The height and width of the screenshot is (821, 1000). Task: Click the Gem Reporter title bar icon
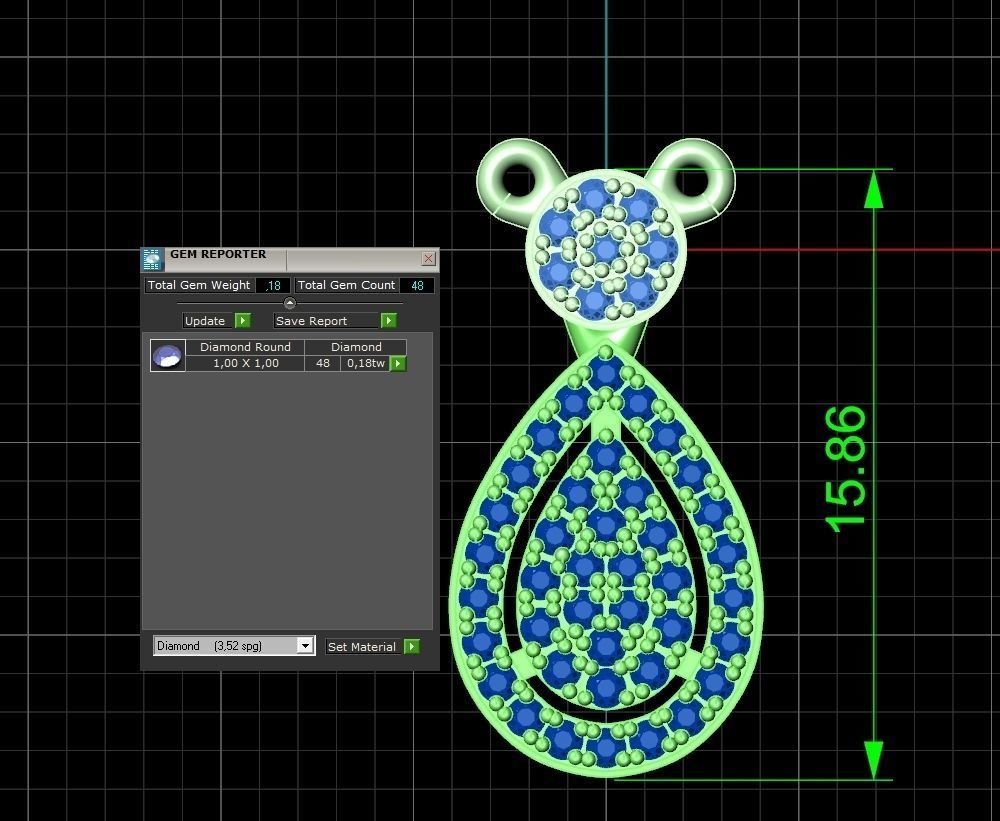click(152, 260)
